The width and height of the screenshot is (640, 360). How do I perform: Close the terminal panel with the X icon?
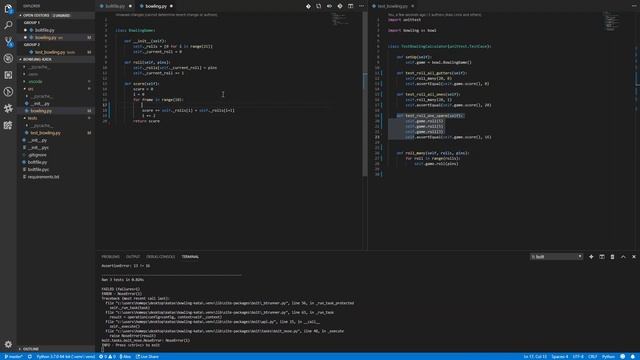pos(634,257)
